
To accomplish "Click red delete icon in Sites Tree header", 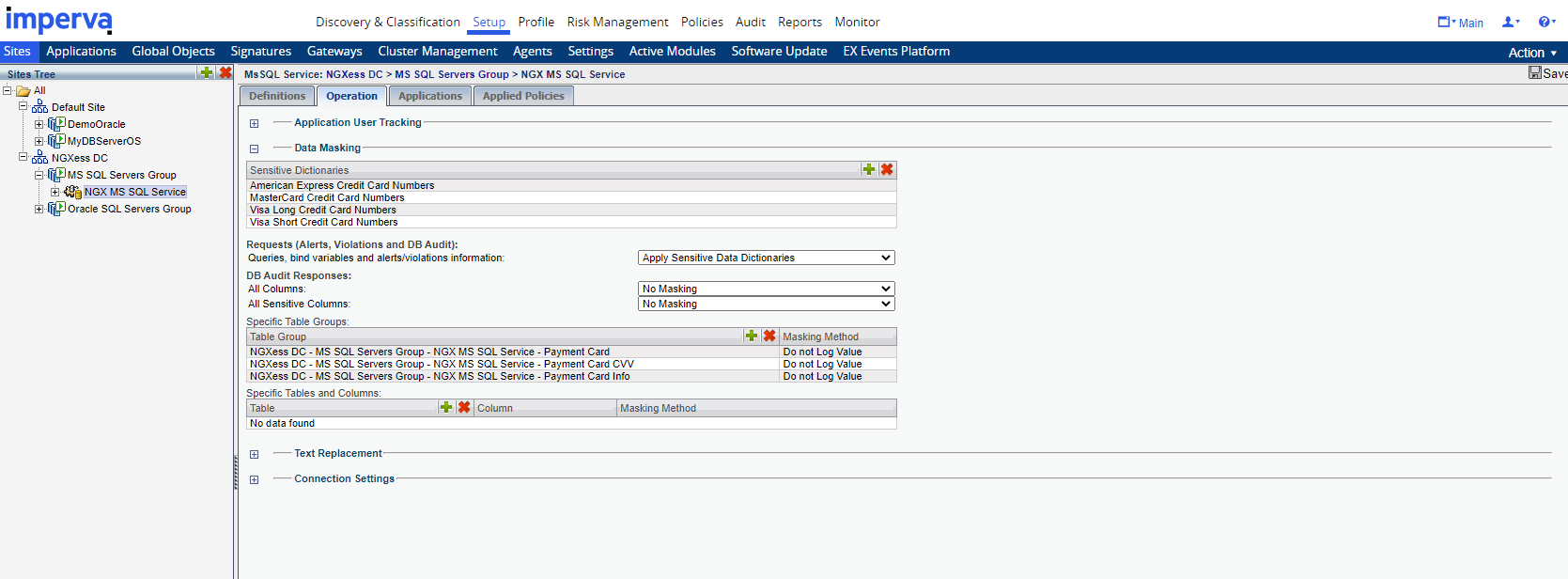I will 225,72.
